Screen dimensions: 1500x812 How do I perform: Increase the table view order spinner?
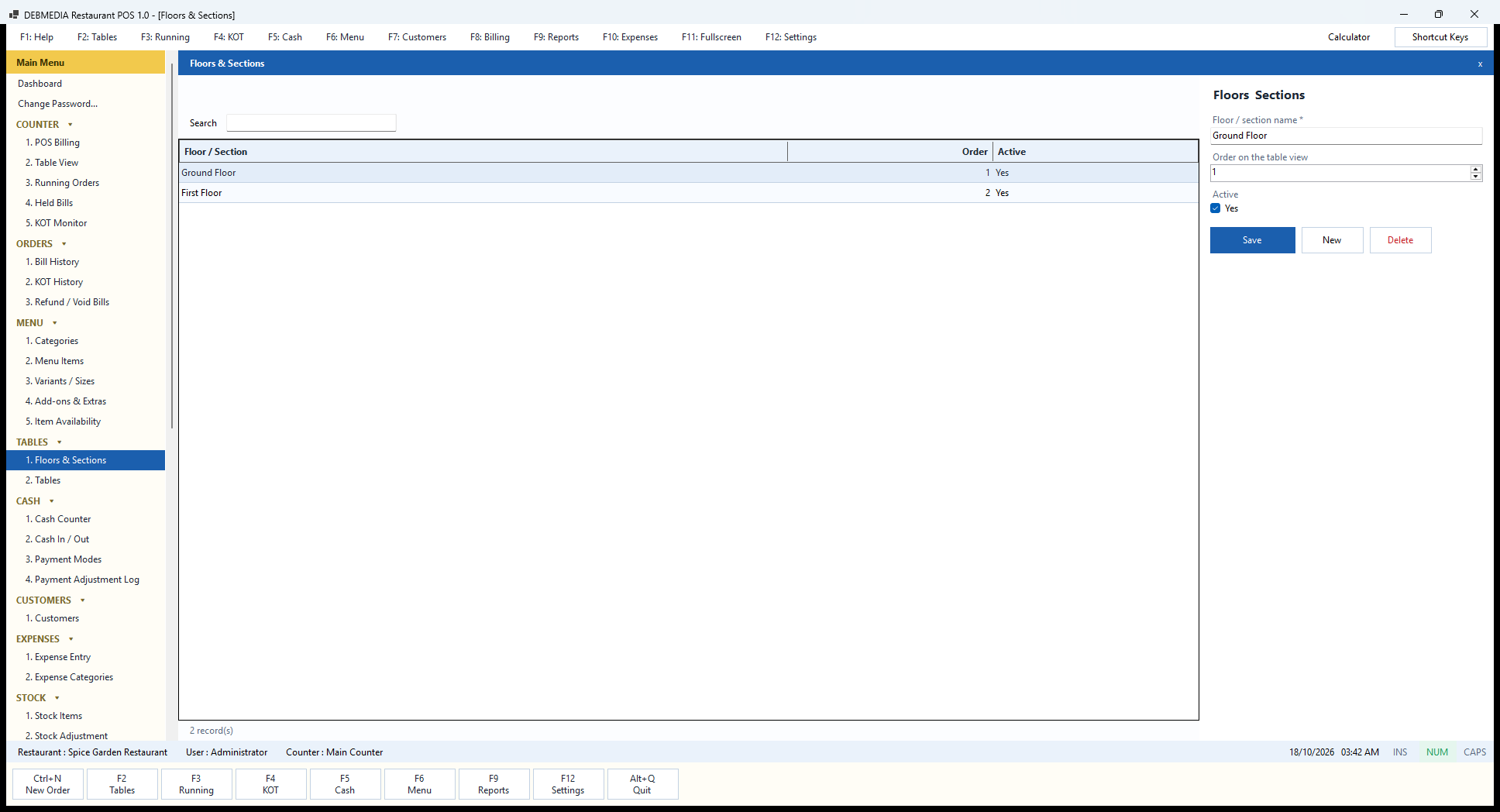[x=1476, y=169]
